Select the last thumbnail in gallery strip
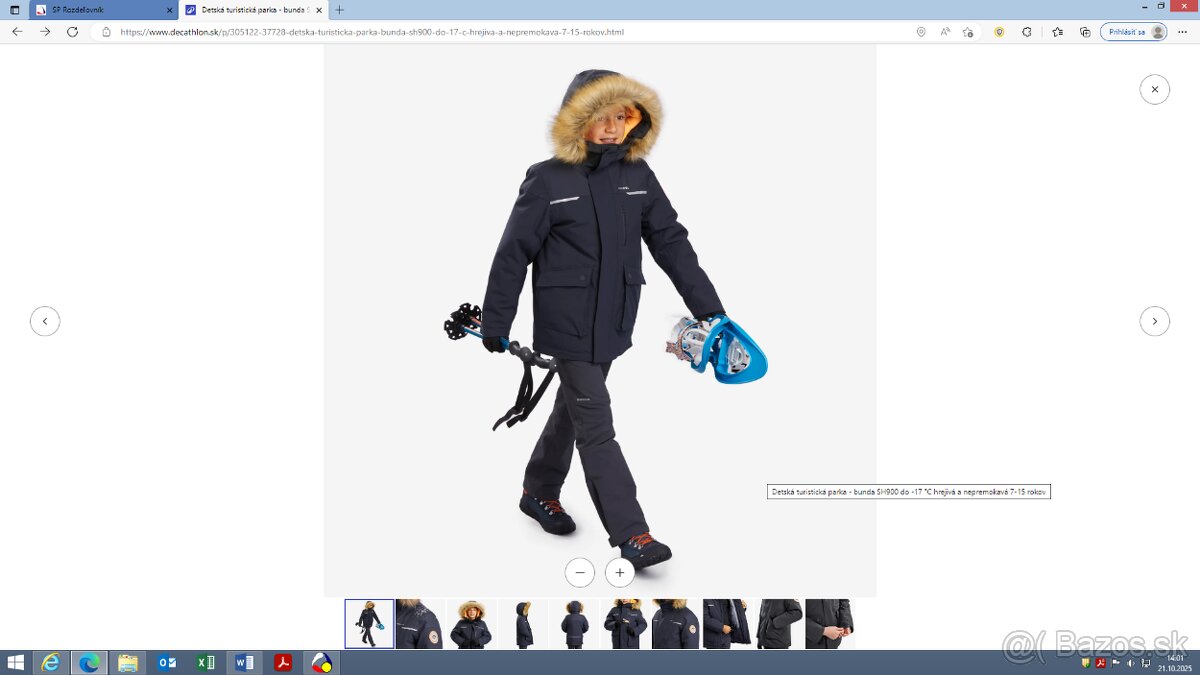1200x675 pixels. pos(829,624)
